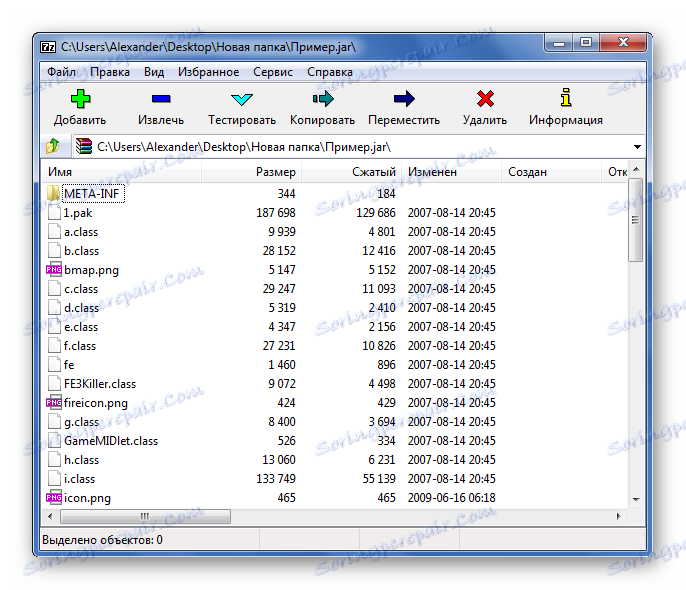The width and height of the screenshot is (686, 590).
Task: Sort by the Создан column header
Action: pos(551,172)
